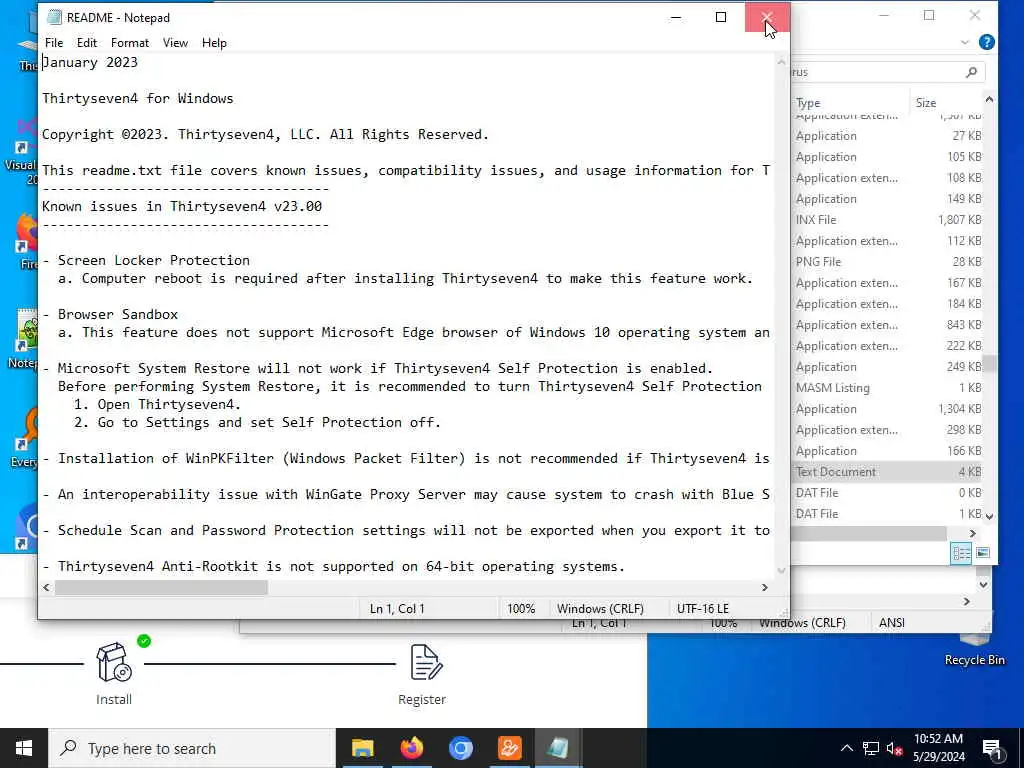The image size is (1024, 768).
Task: Minimize the README Notepad window
Action: click(x=676, y=18)
